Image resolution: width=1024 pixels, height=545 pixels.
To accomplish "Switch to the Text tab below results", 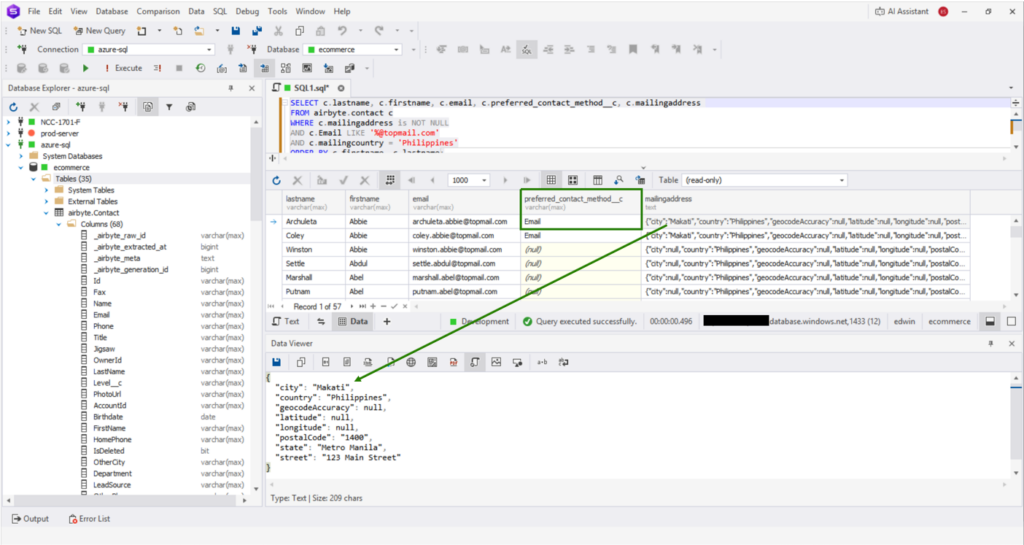I will [x=286, y=322].
